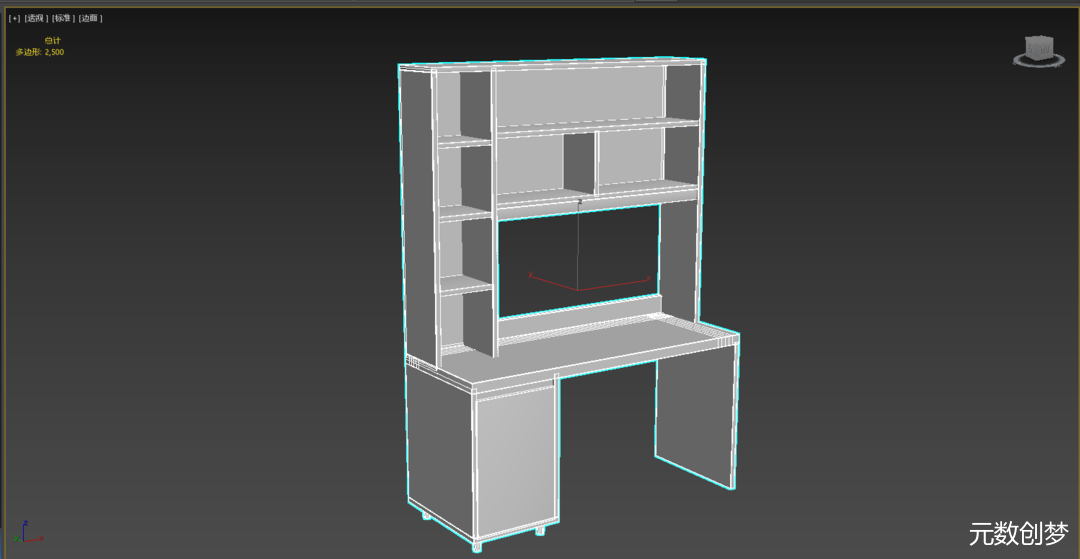Open the 透视 perspective view menu
Image resolution: width=1080 pixels, height=559 pixels.
[37, 18]
